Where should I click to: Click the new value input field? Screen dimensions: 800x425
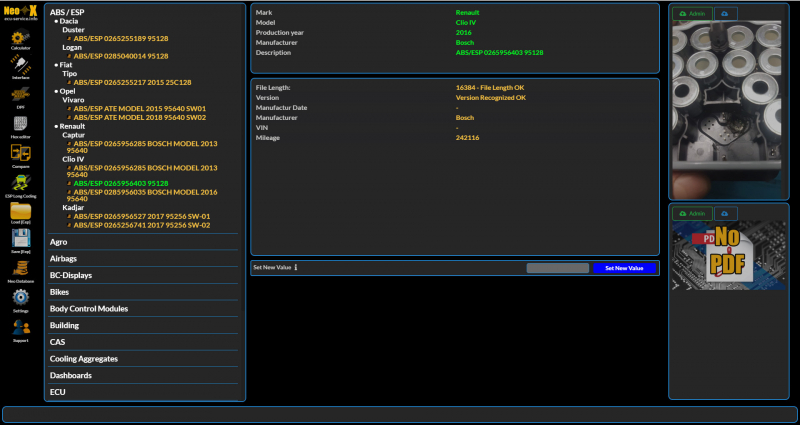click(x=557, y=268)
